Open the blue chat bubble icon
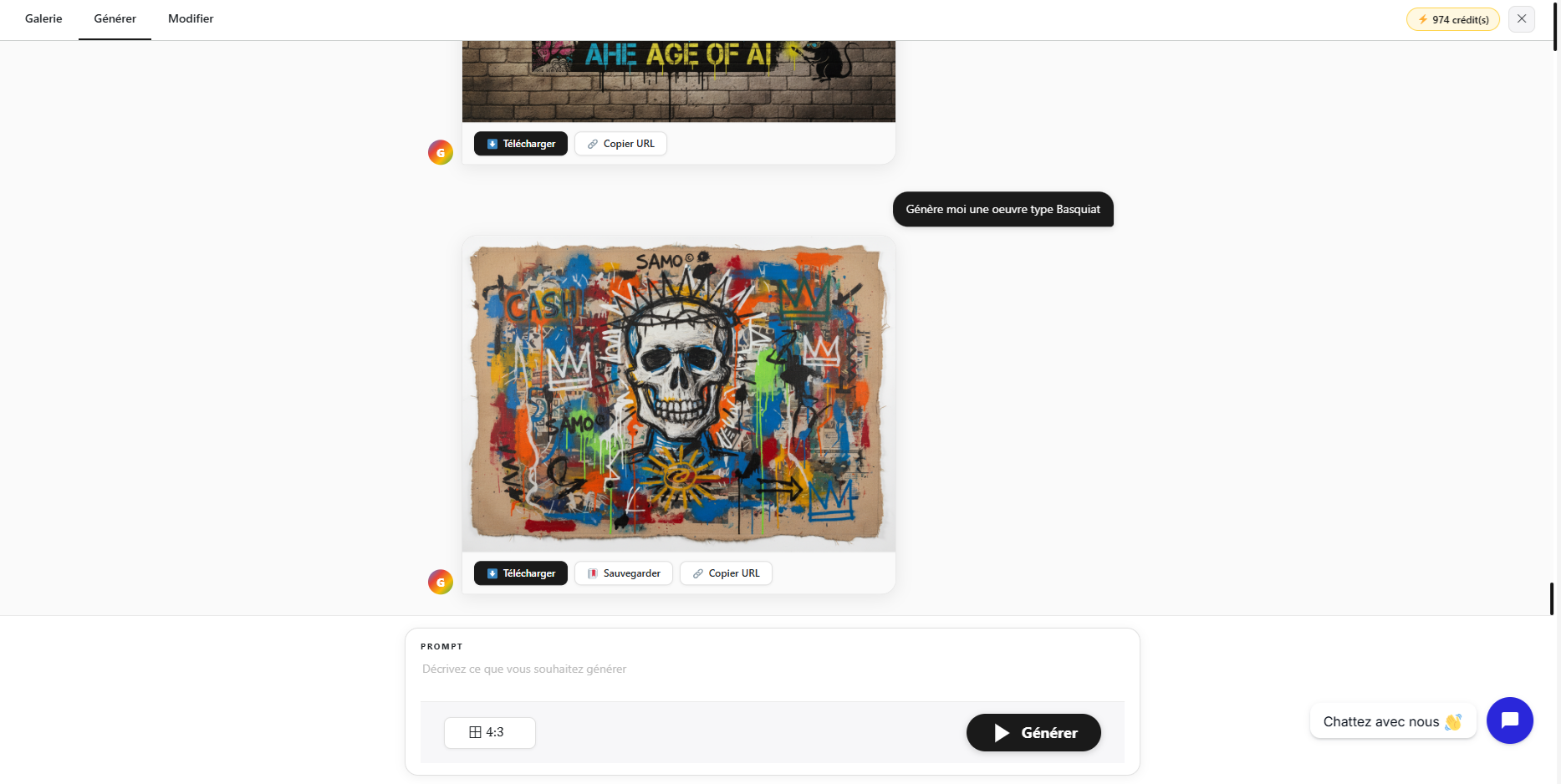Viewport: 1561px width, 784px height. (1509, 720)
